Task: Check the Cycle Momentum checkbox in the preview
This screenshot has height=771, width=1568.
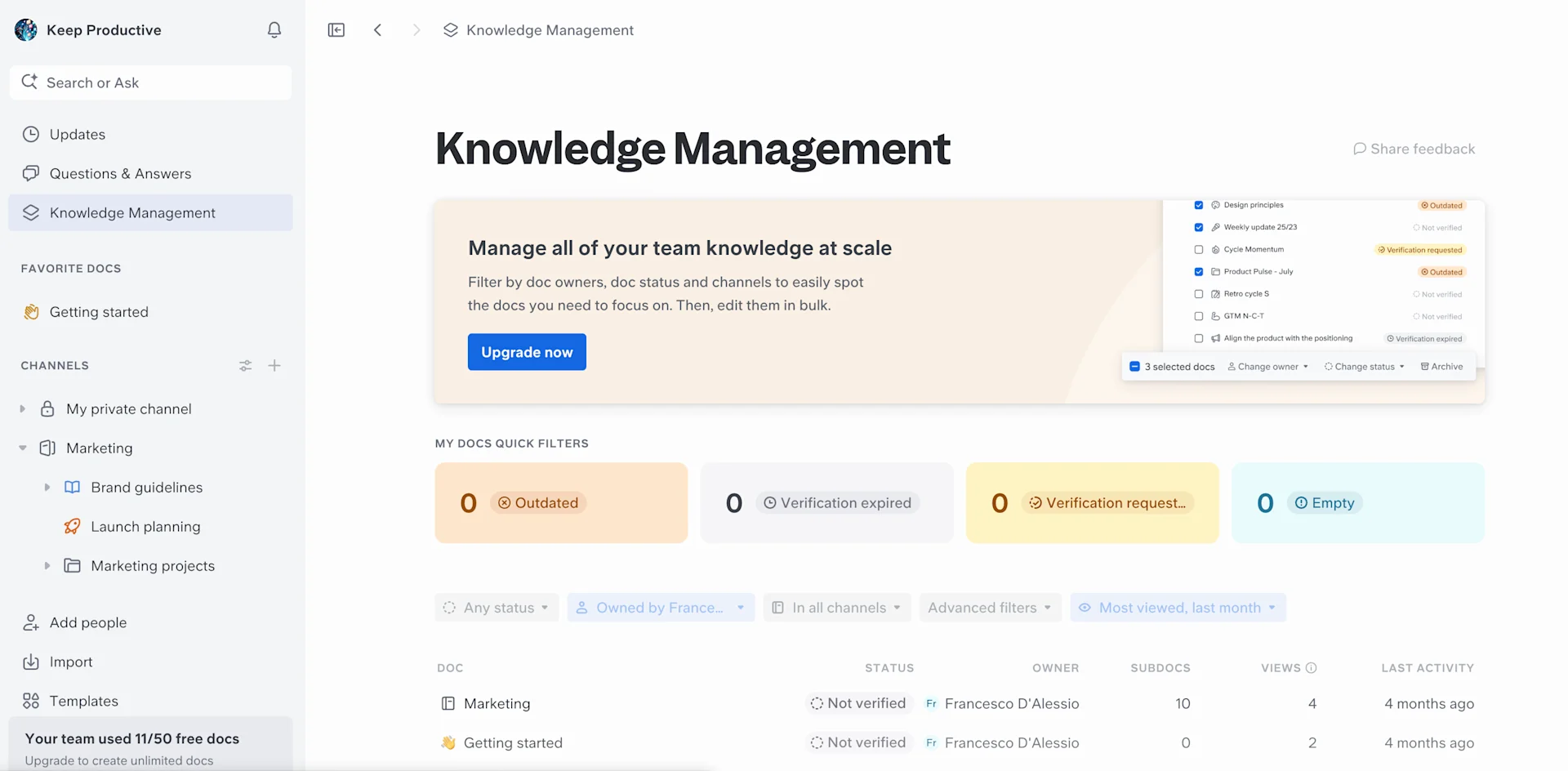Action: pyautogui.click(x=1198, y=249)
